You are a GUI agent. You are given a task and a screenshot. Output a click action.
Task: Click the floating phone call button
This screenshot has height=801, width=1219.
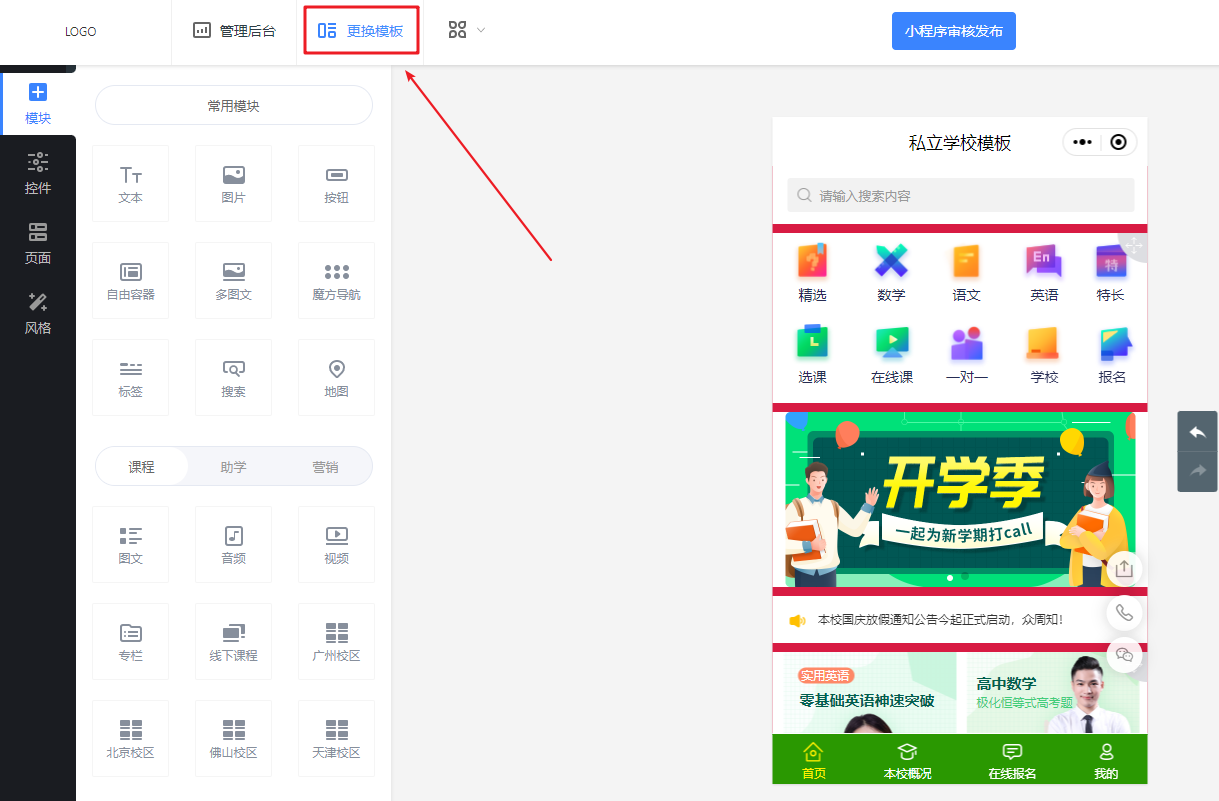coord(1125,612)
